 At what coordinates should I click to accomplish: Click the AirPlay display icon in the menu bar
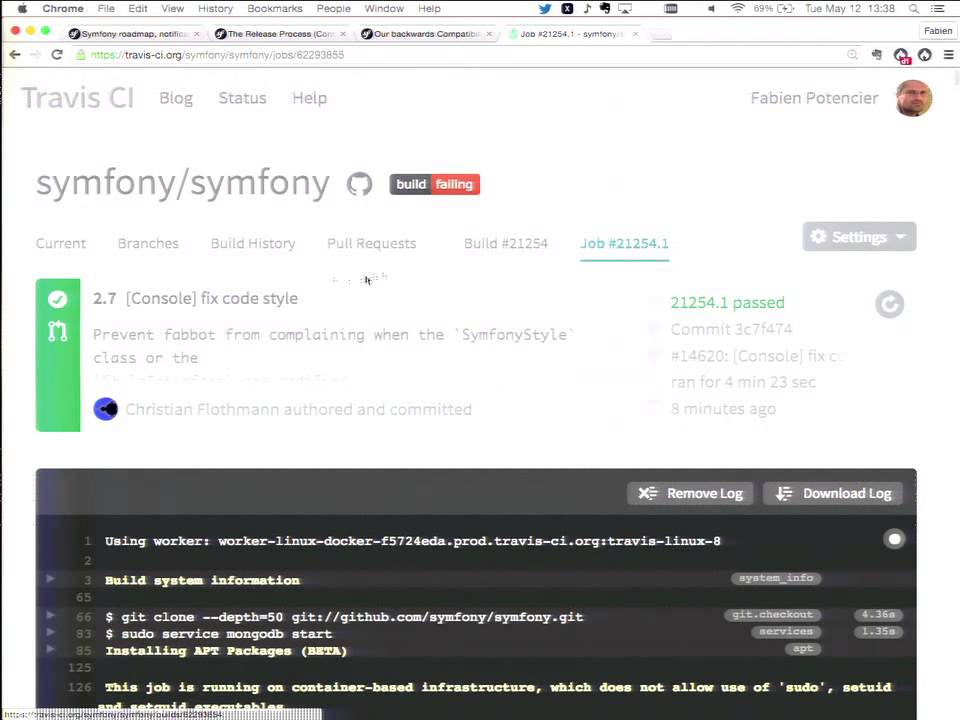[625, 9]
